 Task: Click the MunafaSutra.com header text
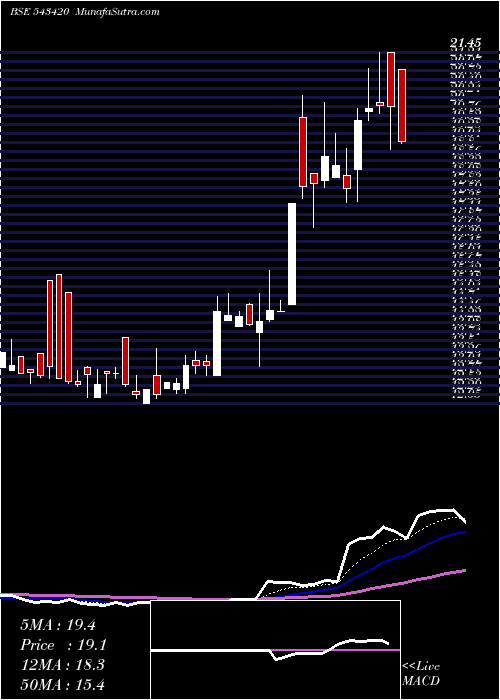point(118,12)
